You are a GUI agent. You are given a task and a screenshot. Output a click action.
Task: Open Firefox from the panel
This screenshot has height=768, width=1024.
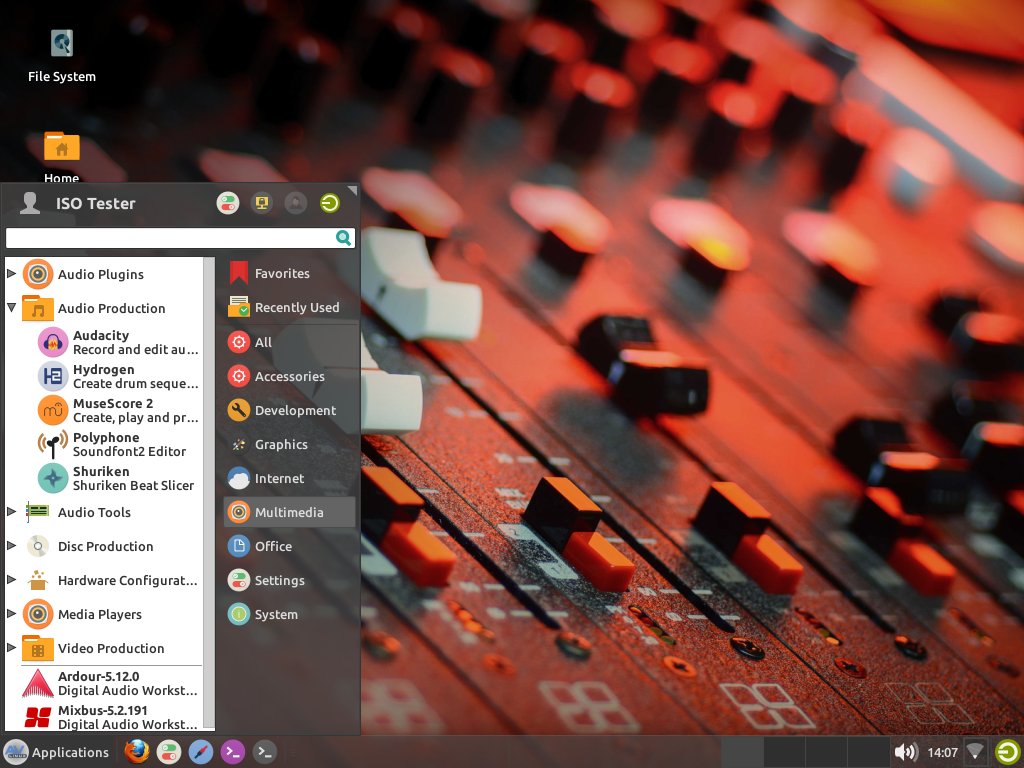click(x=136, y=752)
